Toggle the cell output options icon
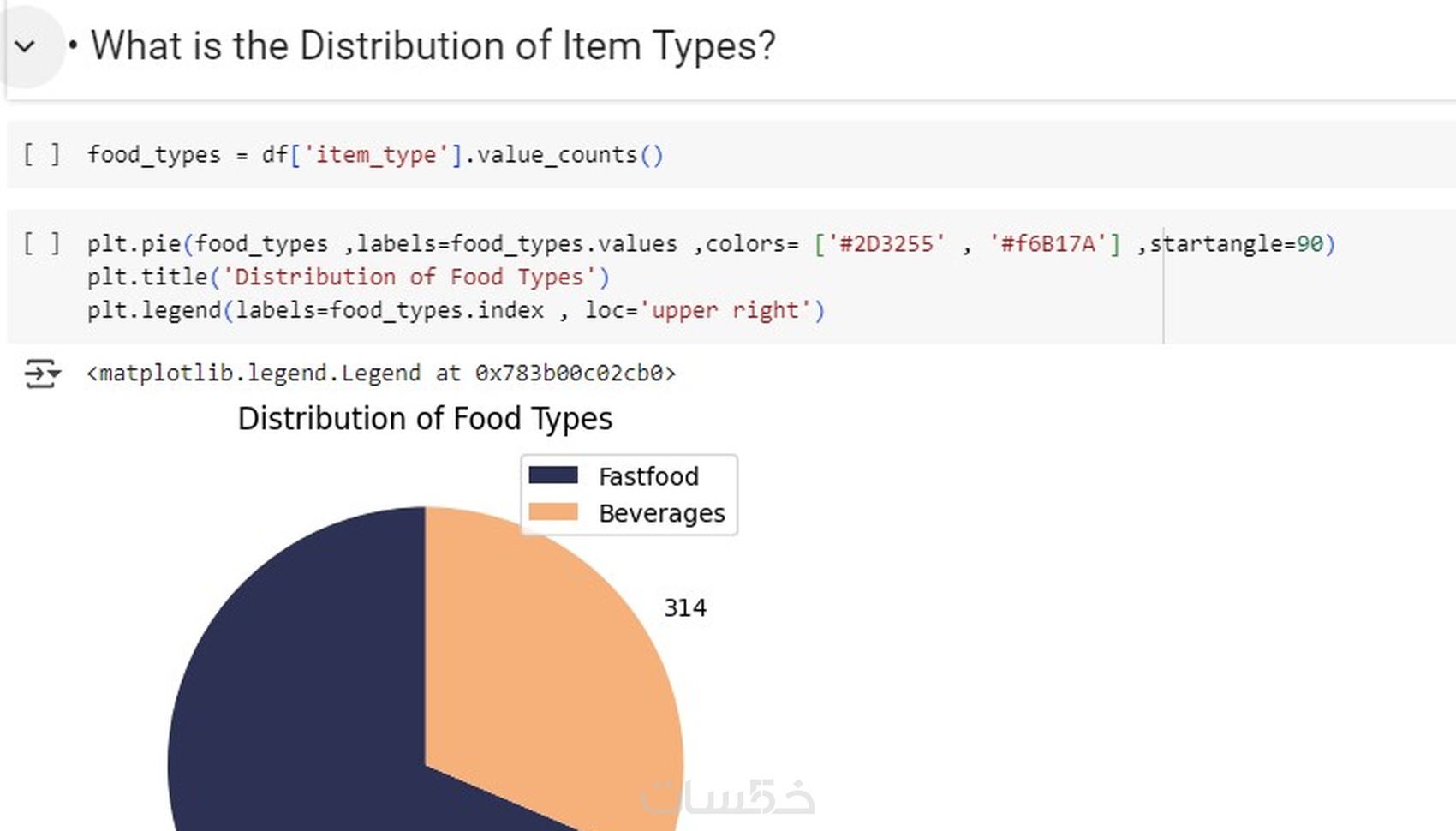This screenshot has width=1456, height=831. (42, 374)
